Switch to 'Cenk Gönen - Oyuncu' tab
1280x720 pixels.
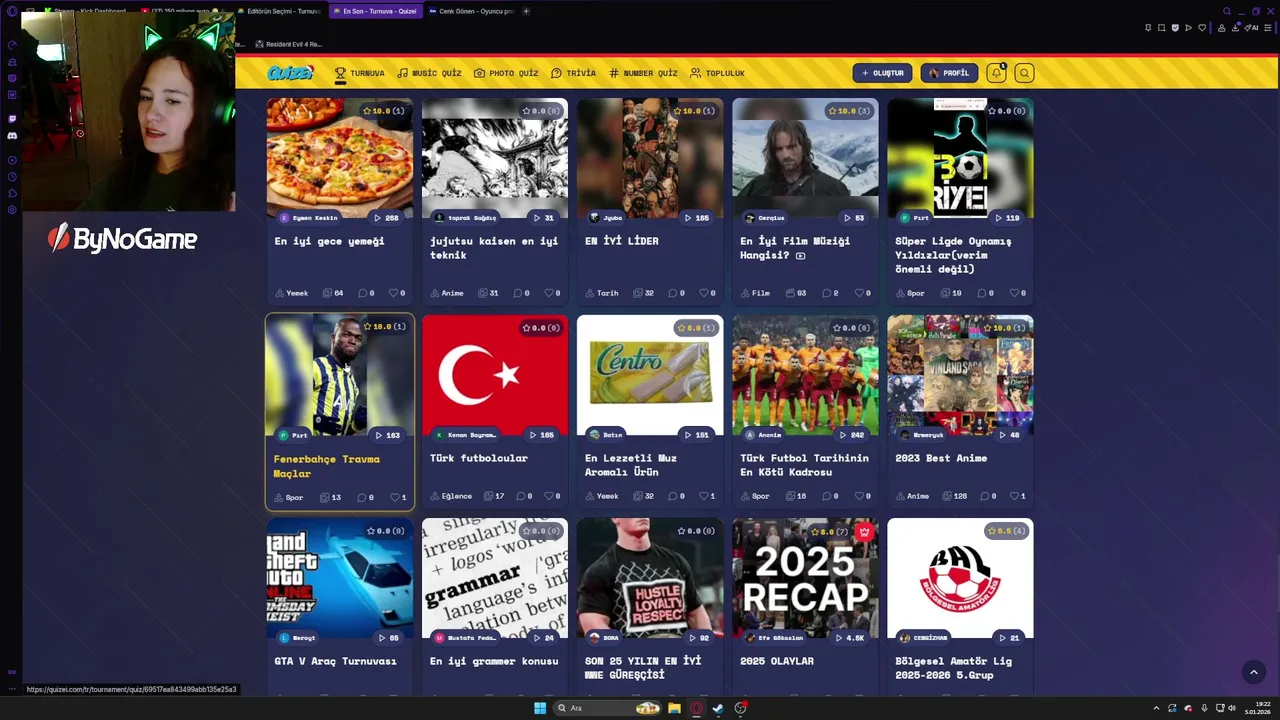tap(470, 11)
